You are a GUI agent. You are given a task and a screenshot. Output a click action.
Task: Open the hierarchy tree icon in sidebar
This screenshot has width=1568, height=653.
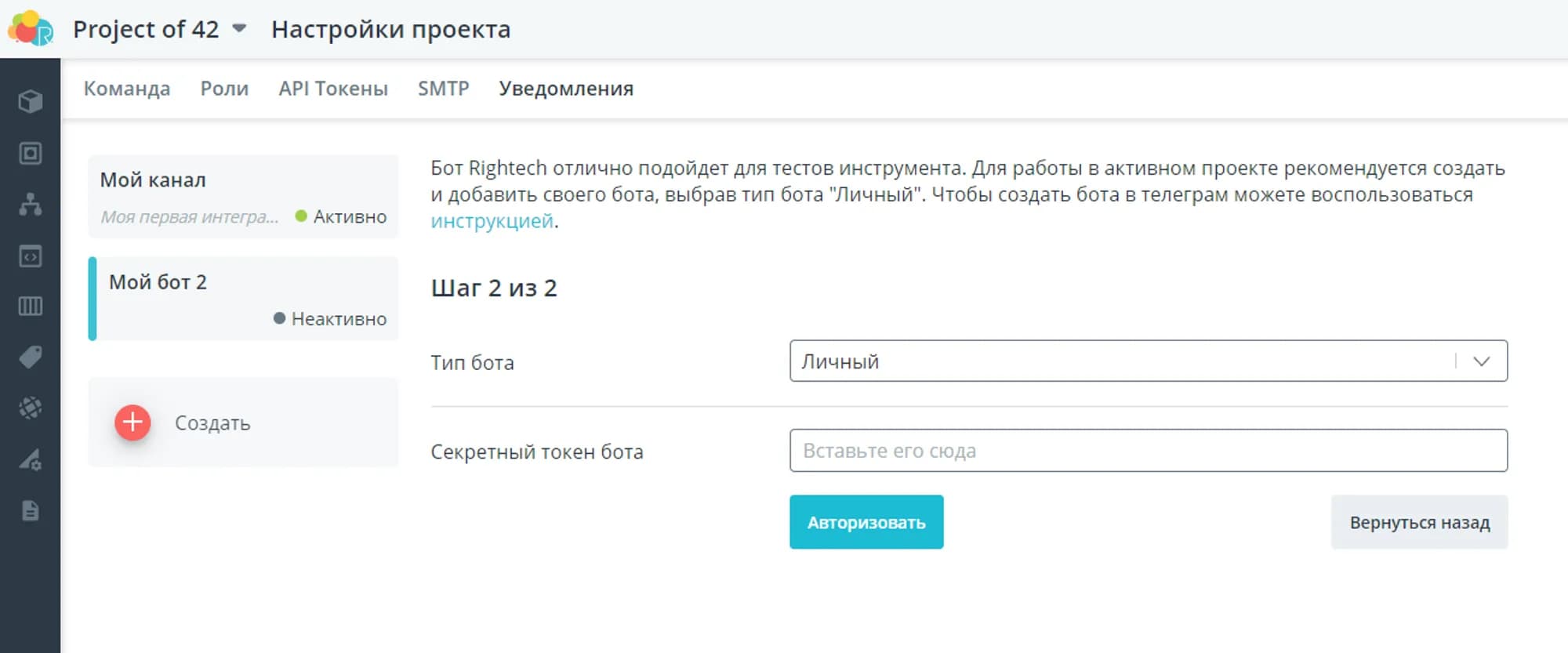pyautogui.click(x=30, y=204)
